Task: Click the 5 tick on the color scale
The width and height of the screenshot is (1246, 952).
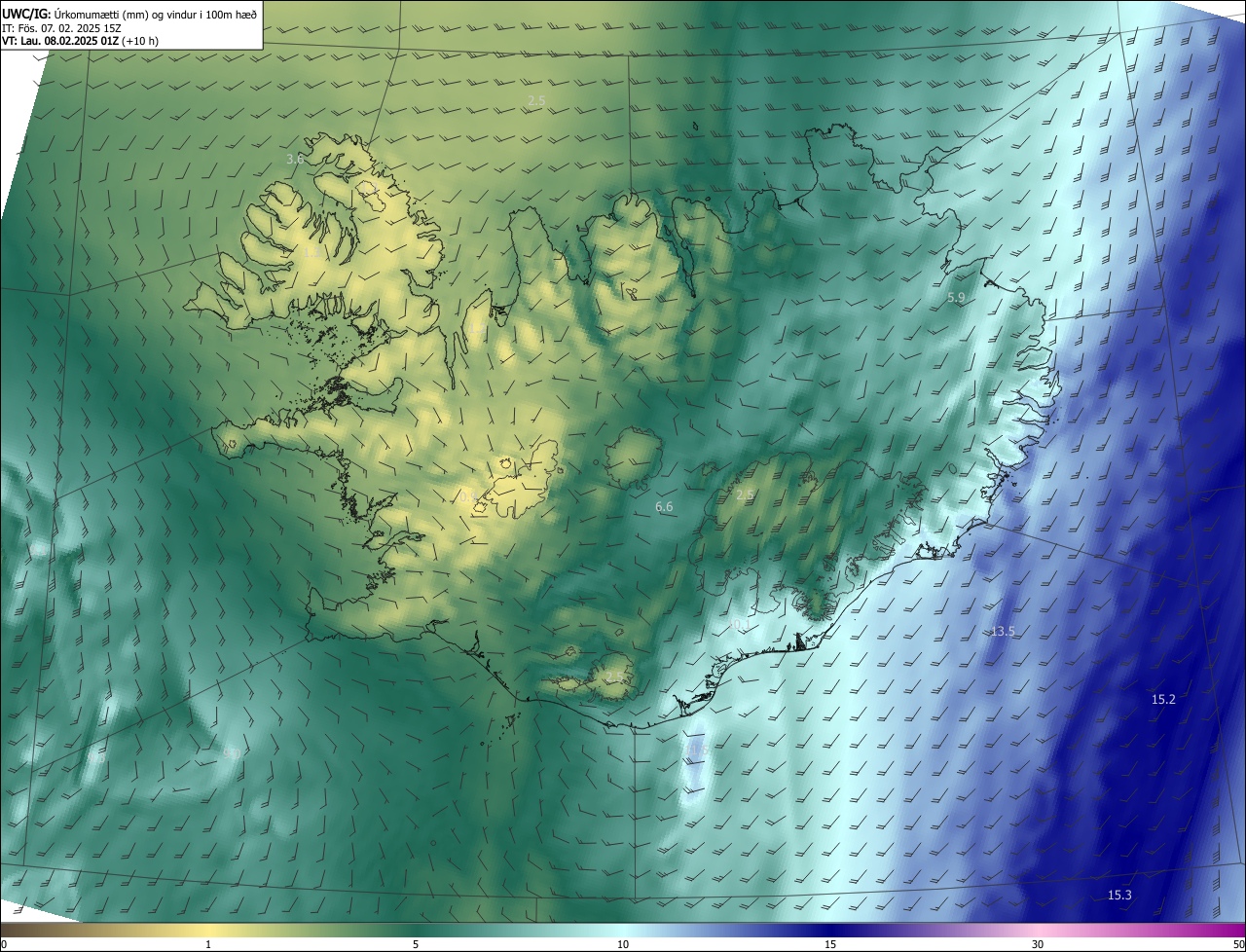Action: pos(416,944)
